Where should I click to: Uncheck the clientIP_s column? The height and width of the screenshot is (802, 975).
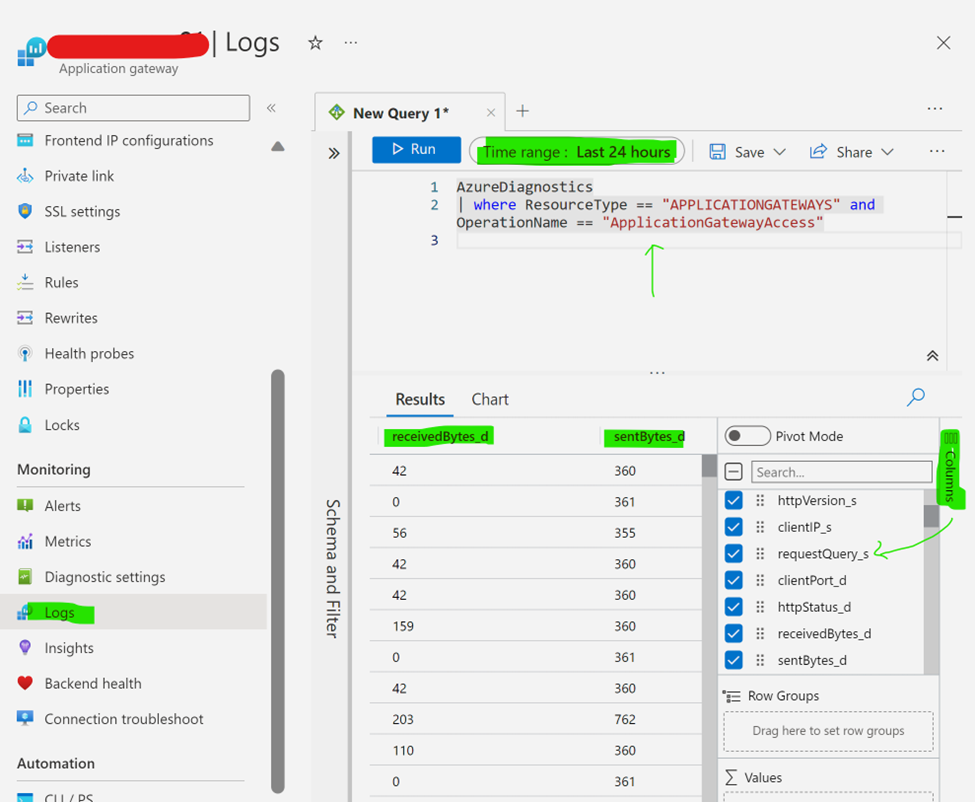tap(734, 527)
